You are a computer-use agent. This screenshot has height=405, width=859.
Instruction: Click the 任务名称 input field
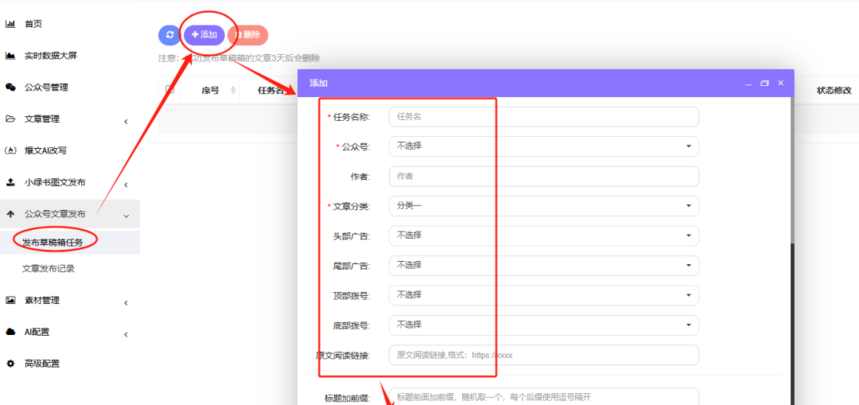[543, 116]
